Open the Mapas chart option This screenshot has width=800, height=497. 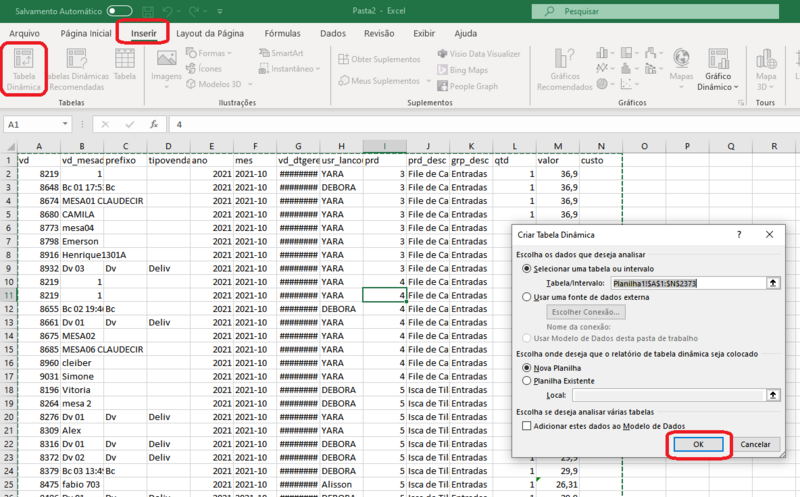coord(681,68)
